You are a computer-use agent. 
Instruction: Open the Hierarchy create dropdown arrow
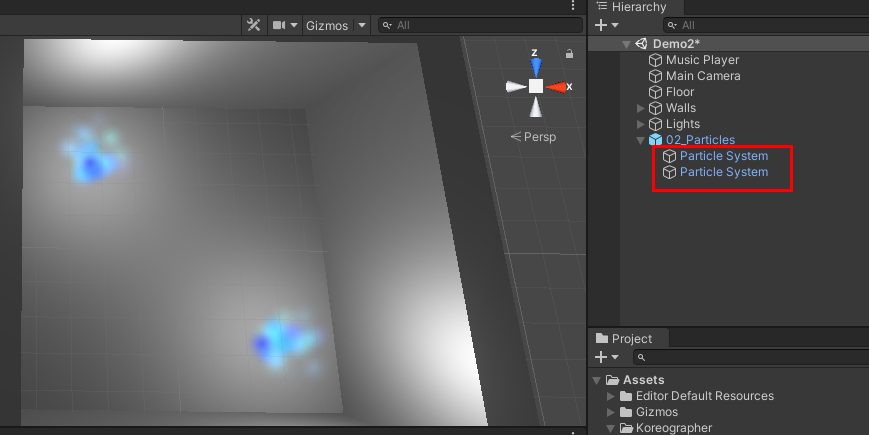click(615, 25)
